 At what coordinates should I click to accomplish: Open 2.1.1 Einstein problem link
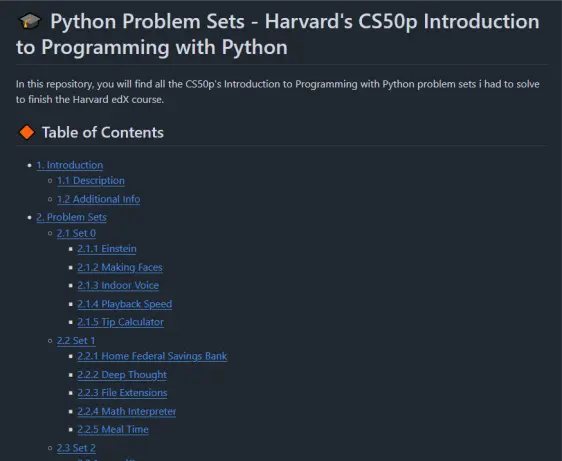click(x=107, y=249)
